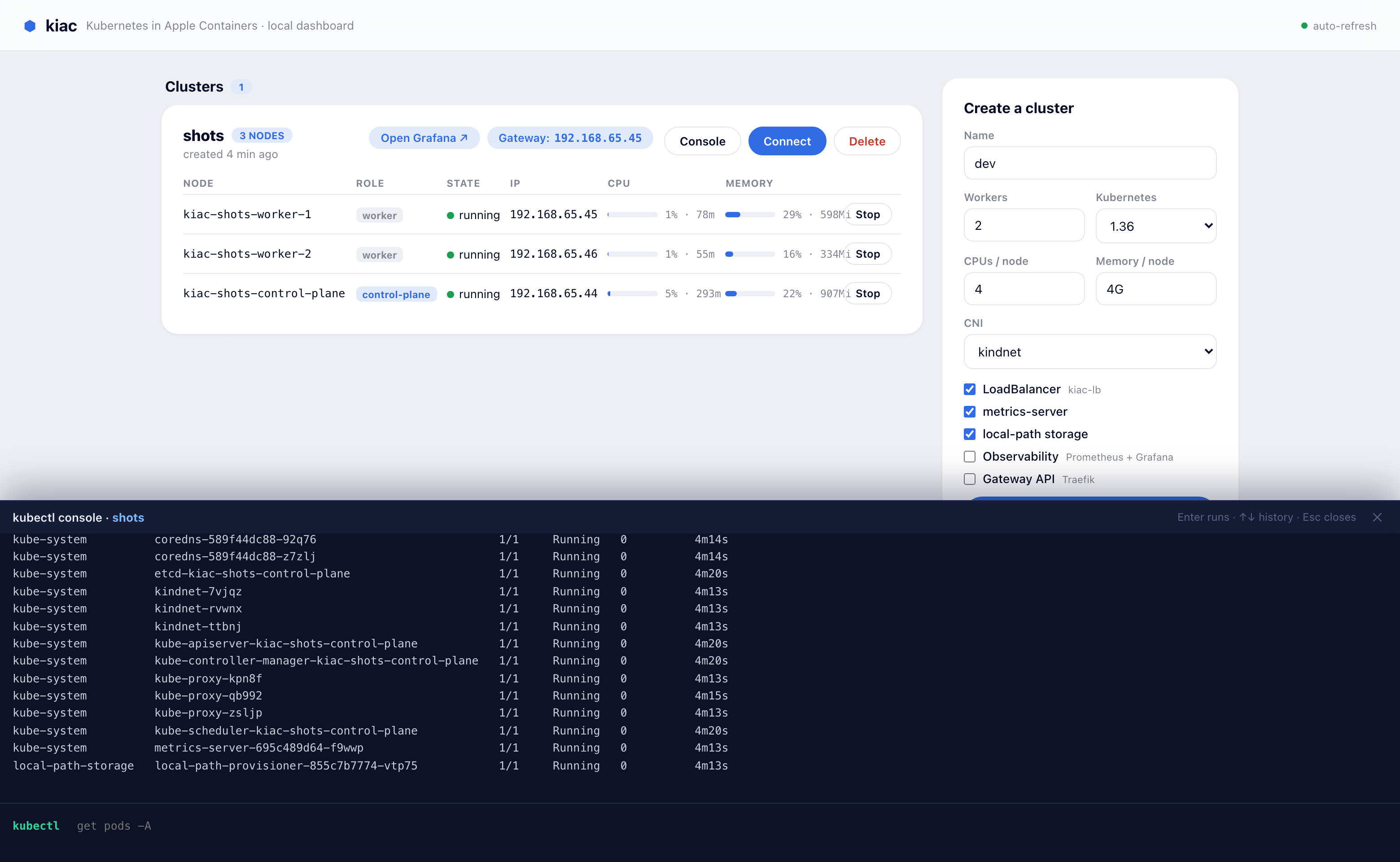Uncheck local-path storage option

tap(970, 435)
